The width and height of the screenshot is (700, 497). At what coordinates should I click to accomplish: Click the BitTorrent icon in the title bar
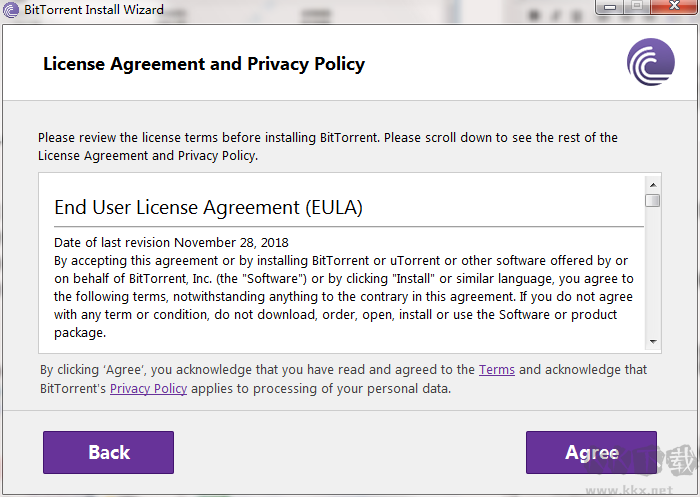click(10, 10)
